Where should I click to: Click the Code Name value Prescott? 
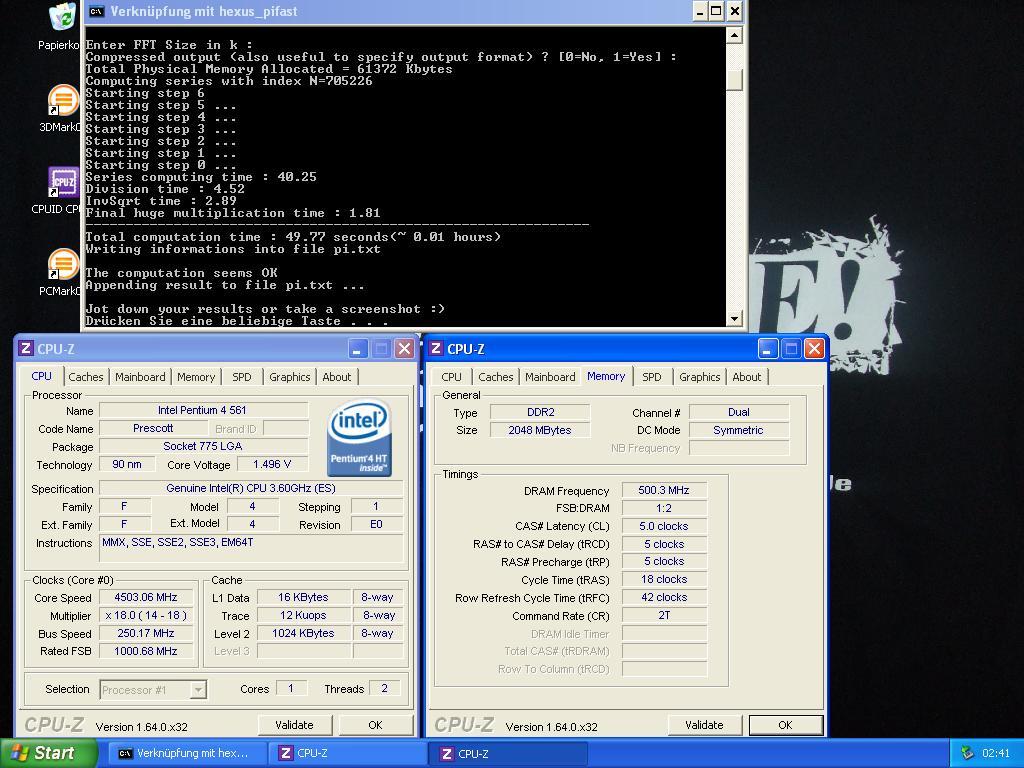coord(153,428)
